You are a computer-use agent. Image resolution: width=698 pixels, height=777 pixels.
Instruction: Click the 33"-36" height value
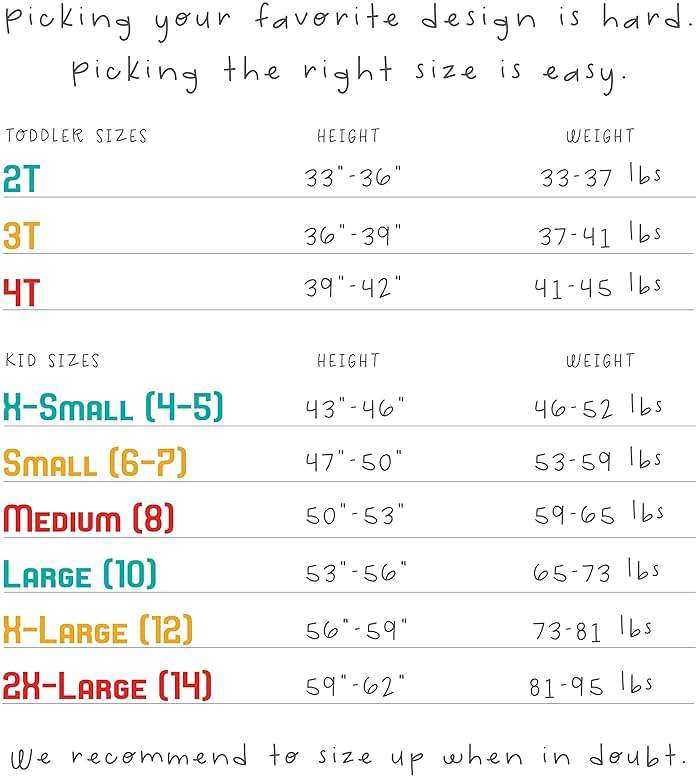[x=353, y=179]
